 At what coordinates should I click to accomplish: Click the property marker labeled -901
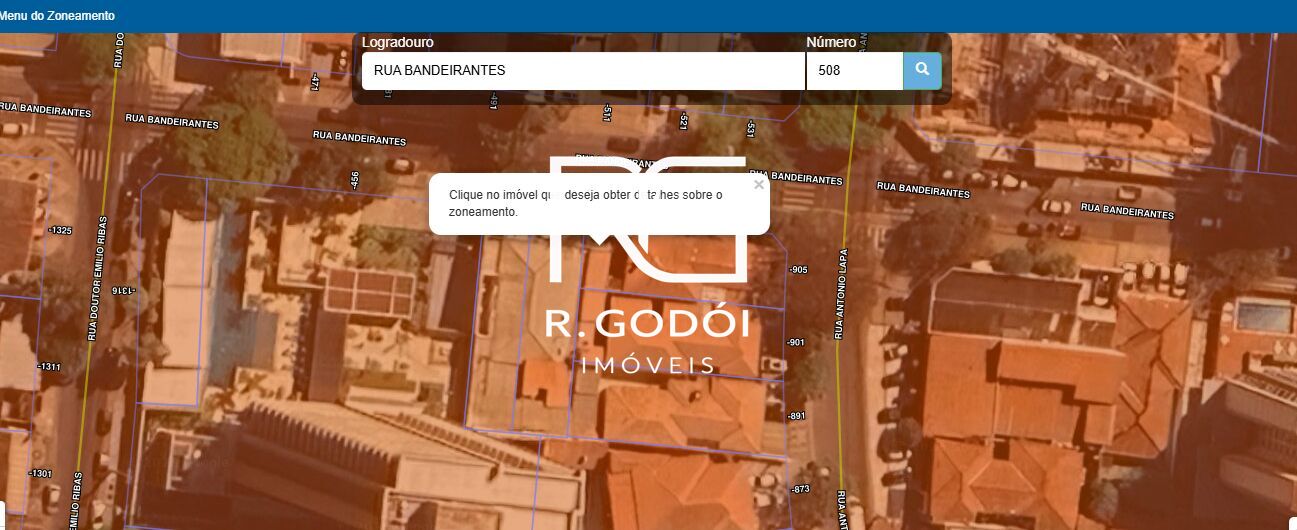coord(796,342)
